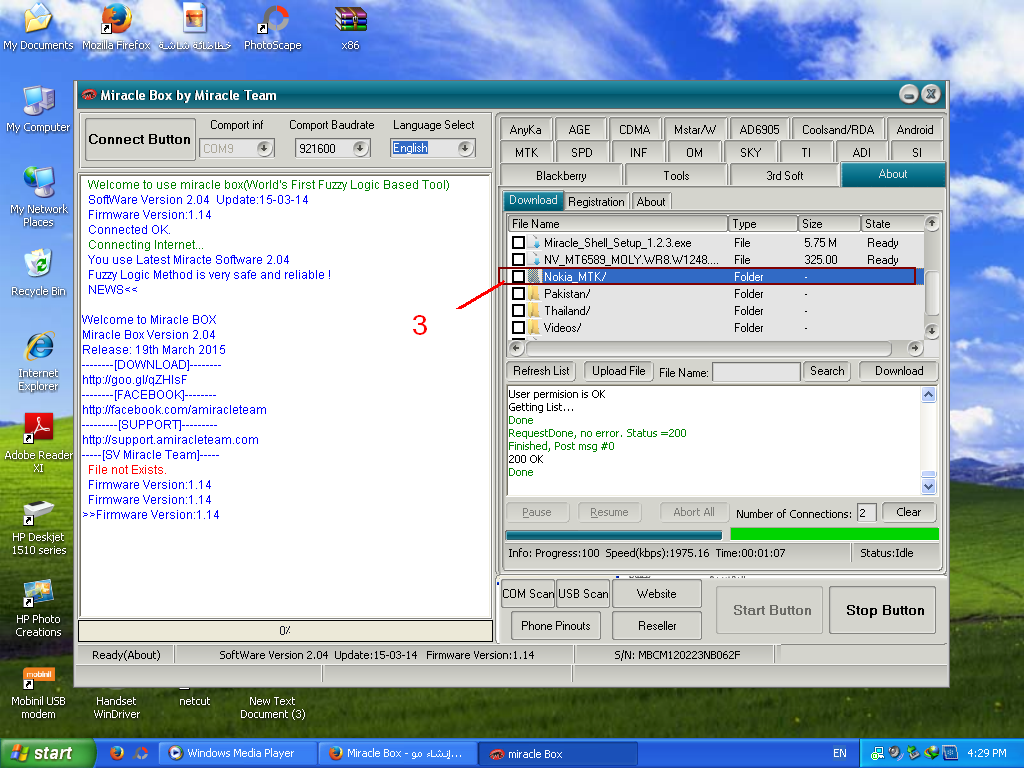Open HP Photo Creations shortcut
The width and height of the screenshot is (1024, 768).
pyautogui.click(x=38, y=608)
